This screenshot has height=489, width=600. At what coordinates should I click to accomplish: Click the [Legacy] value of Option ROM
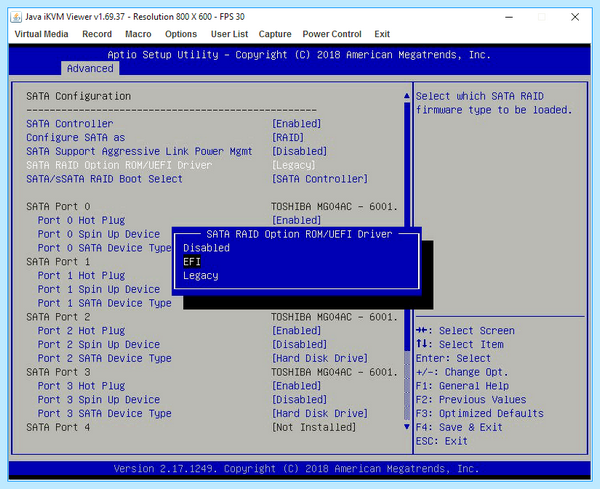click(x=293, y=165)
